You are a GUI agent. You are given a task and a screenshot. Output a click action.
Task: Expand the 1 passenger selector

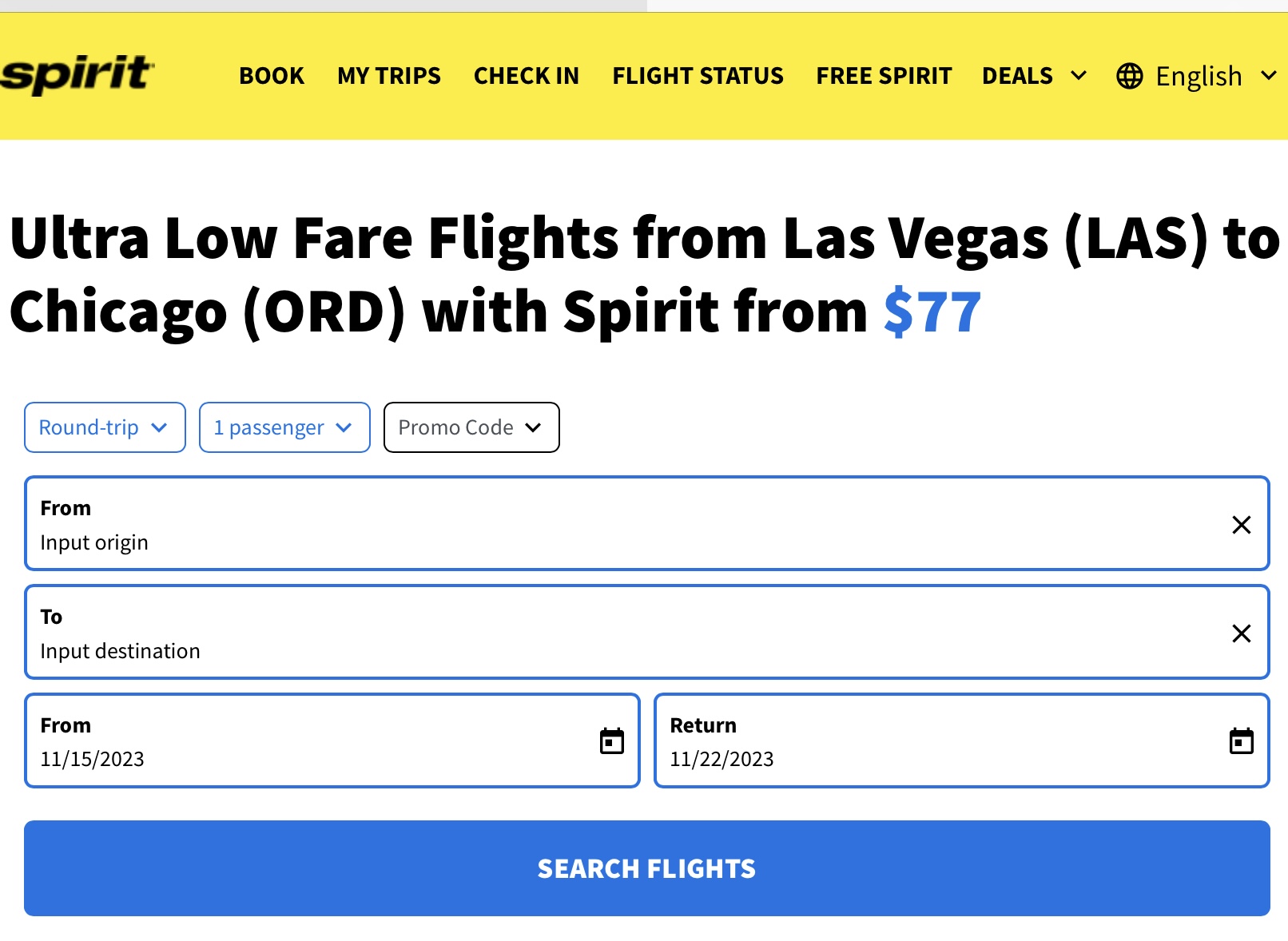click(x=284, y=427)
